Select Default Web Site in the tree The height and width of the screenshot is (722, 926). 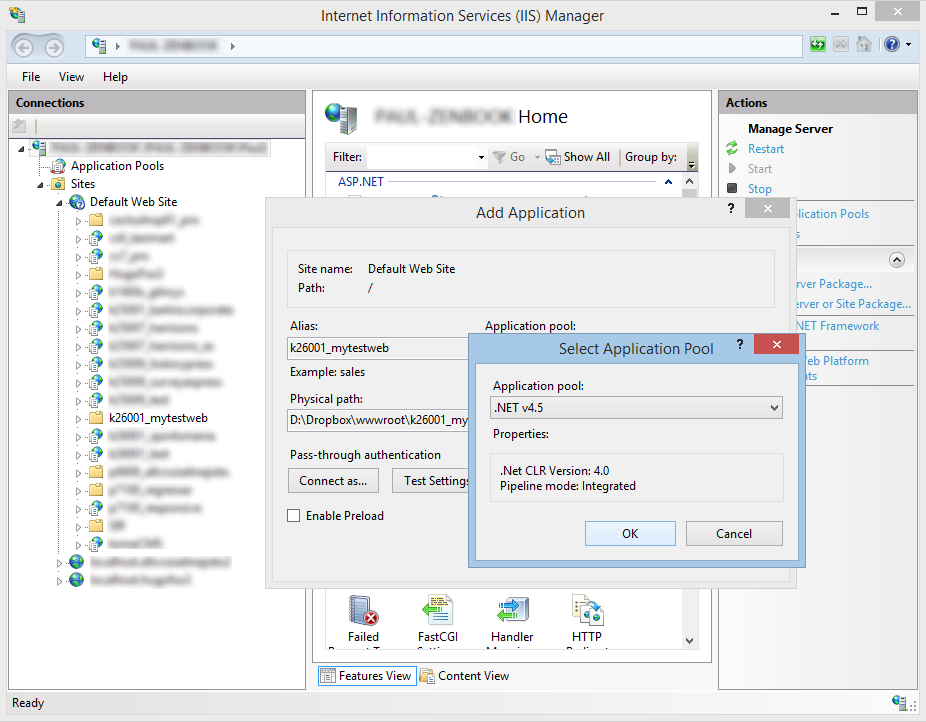pos(133,202)
